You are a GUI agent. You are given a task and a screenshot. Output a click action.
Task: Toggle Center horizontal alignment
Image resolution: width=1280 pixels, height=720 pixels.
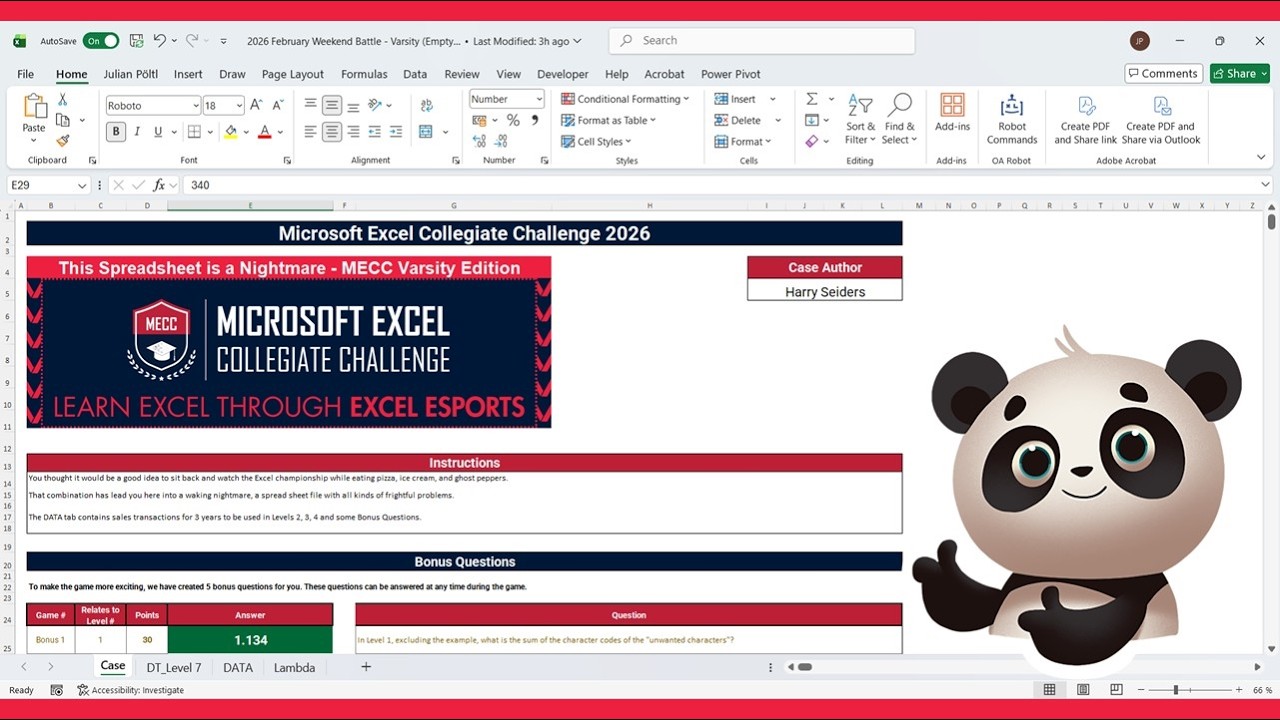[x=332, y=132]
